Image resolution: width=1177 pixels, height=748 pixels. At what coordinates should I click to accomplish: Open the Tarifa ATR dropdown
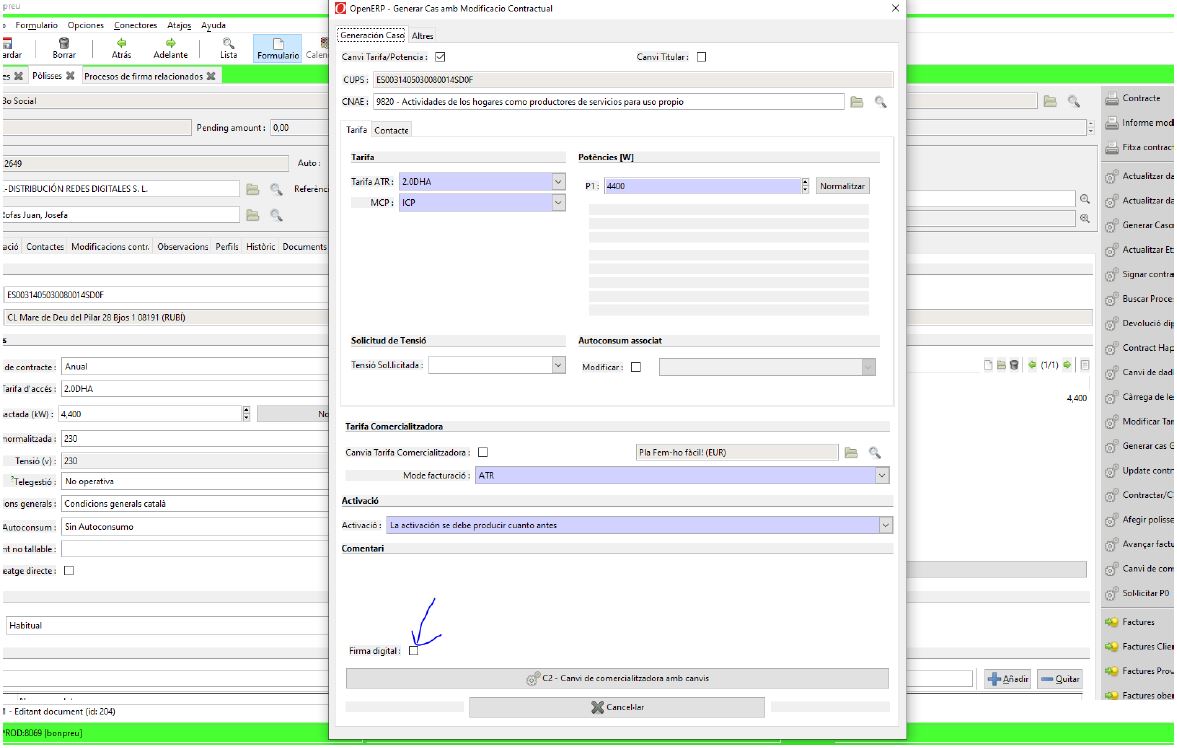coord(558,182)
